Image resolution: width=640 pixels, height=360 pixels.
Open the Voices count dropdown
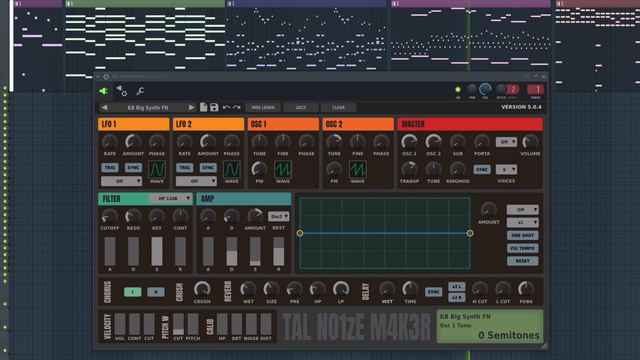(x=506, y=169)
